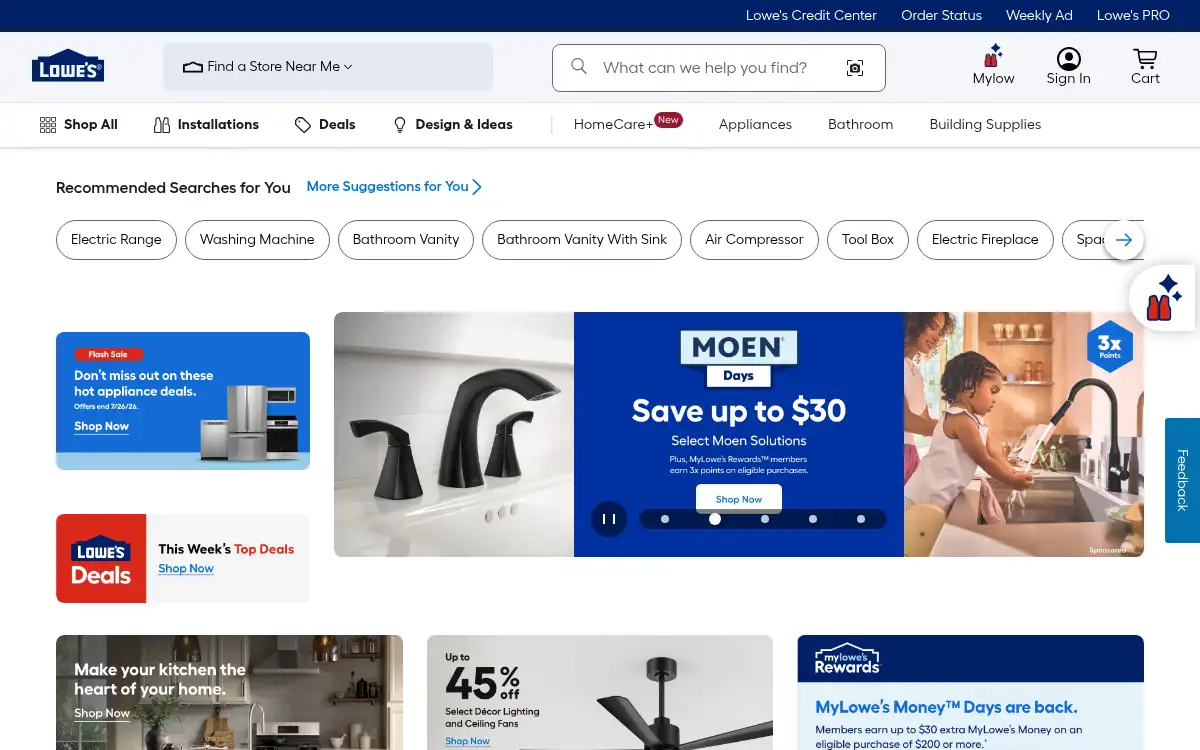Select the Tool Box chip
1200x750 pixels.
click(x=868, y=240)
